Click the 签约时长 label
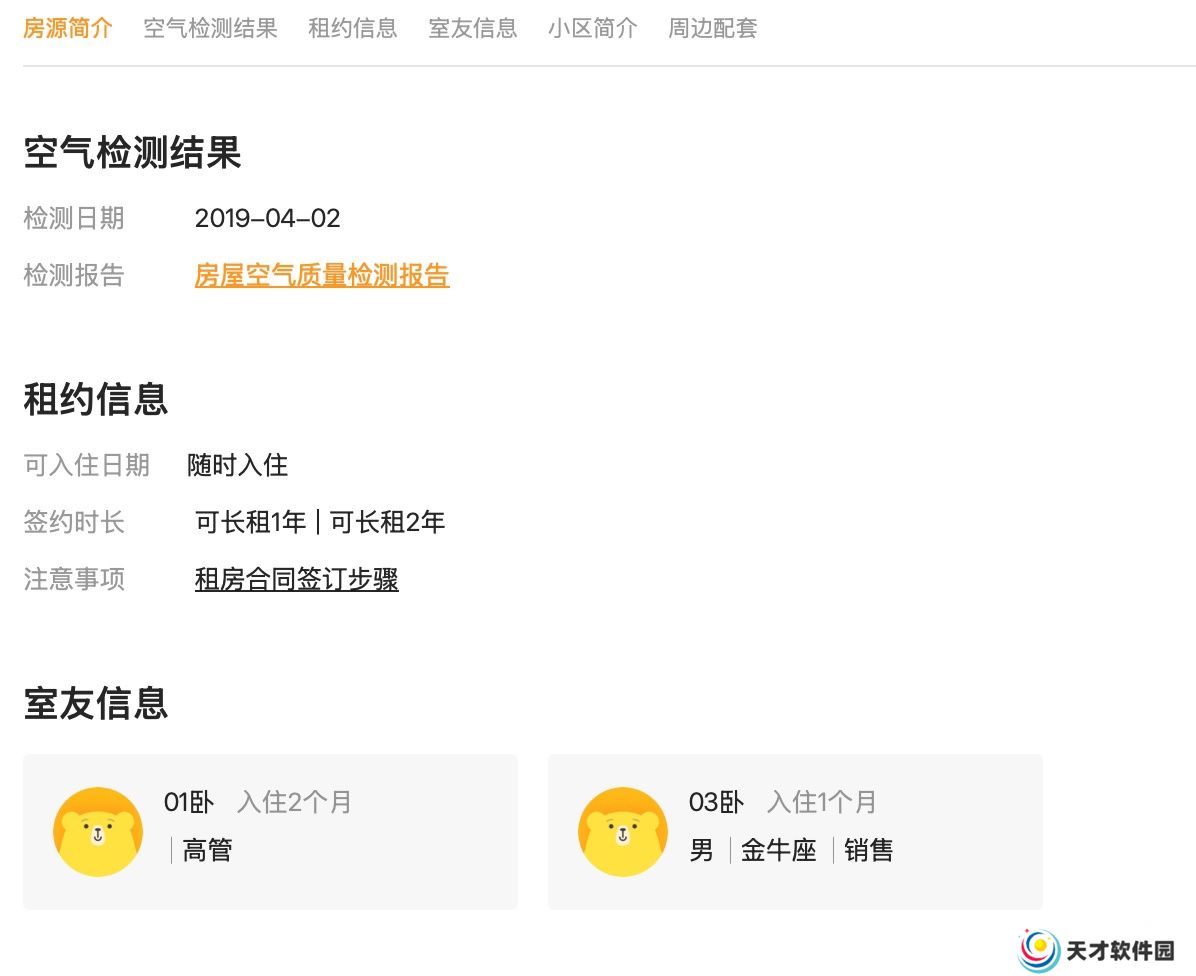Screen dimensions: 1196x976 [74, 522]
